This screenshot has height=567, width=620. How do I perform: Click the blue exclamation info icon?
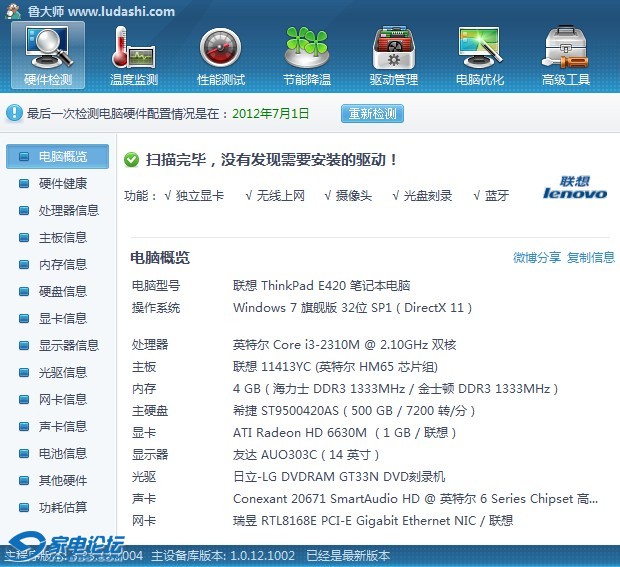(14, 113)
